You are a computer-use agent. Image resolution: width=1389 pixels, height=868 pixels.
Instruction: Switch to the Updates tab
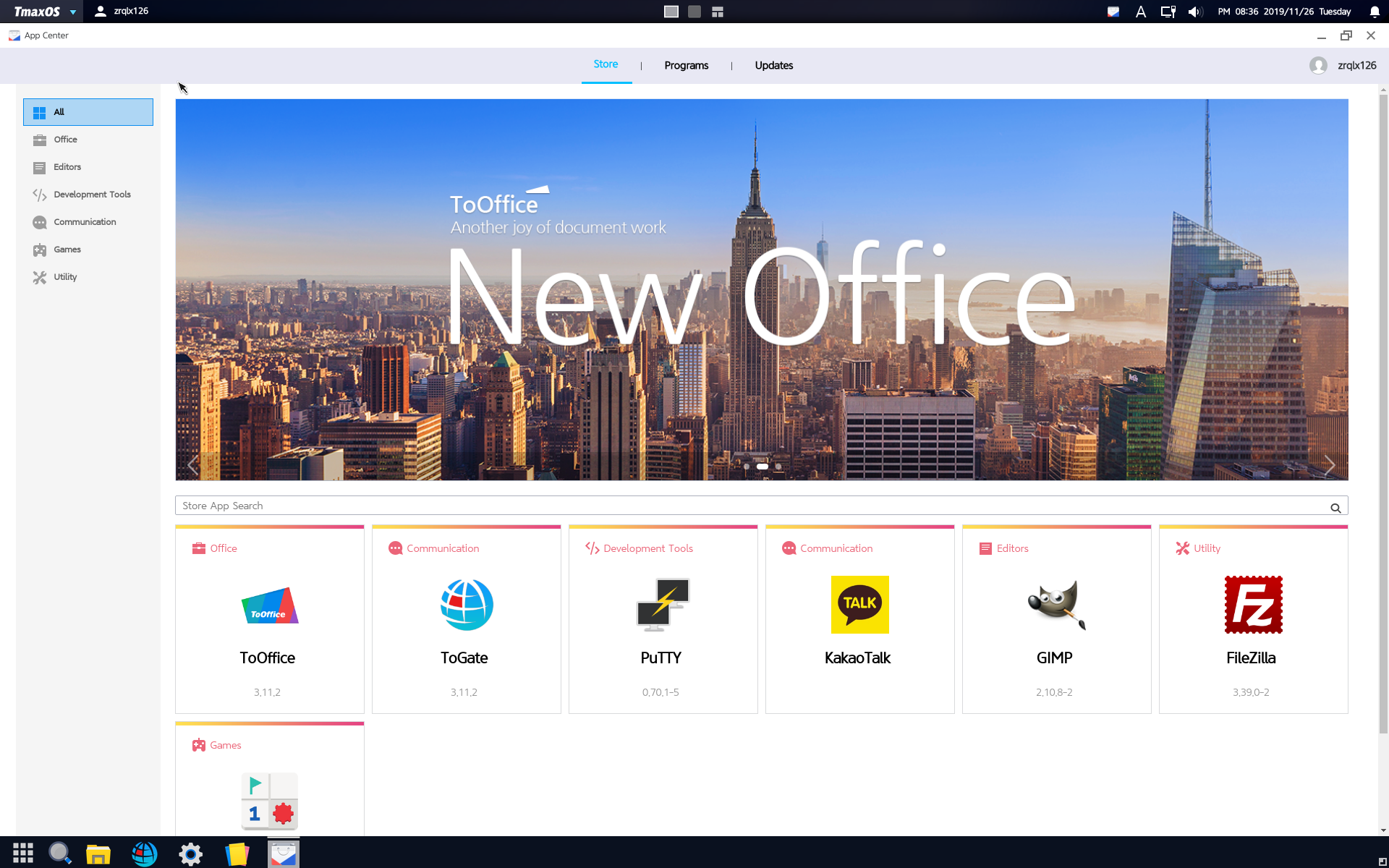[x=773, y=65]
